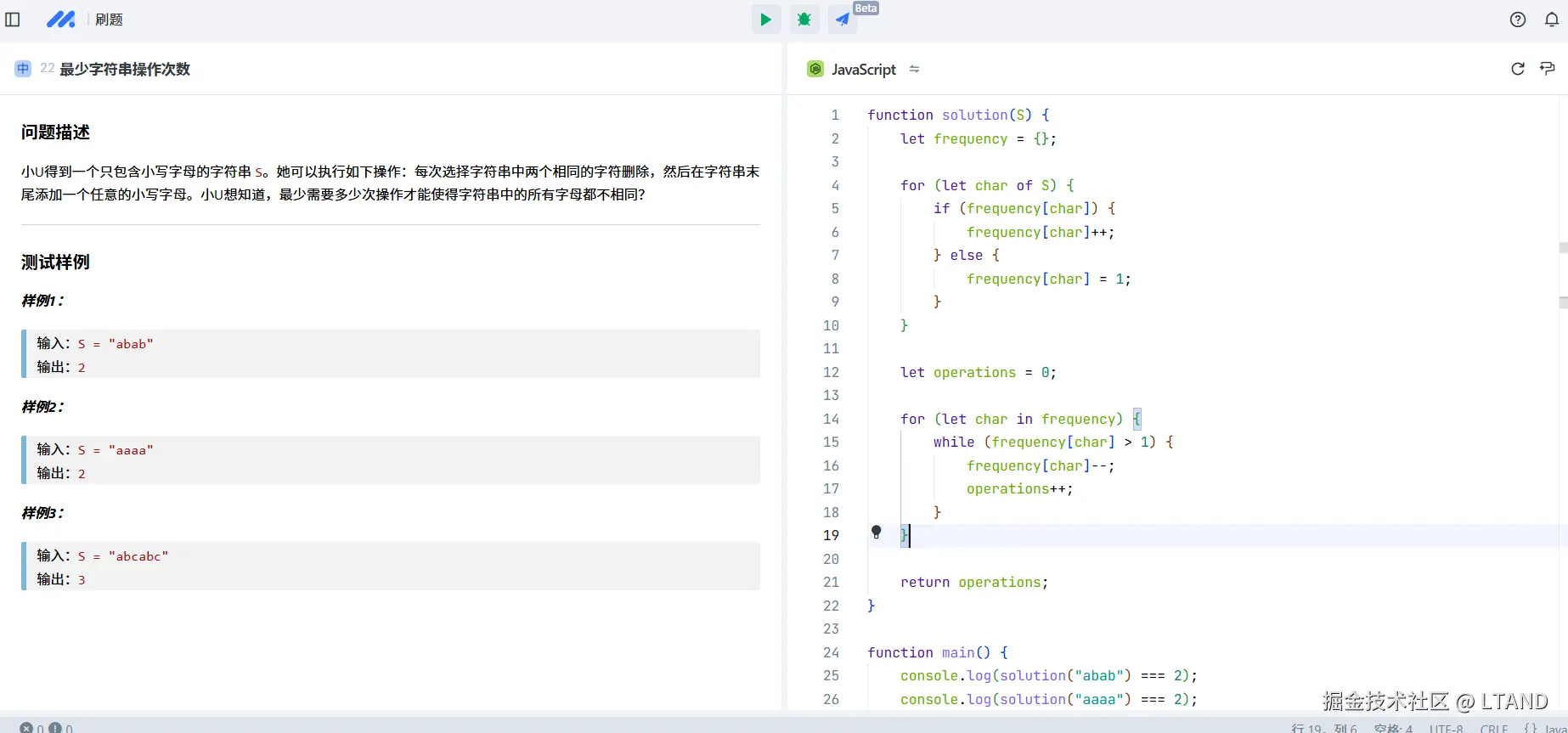Click problem title 最少字符串操作次数
Viewport: 1568px width, 733px height.
pyautogui.click(x=125, y=69)
